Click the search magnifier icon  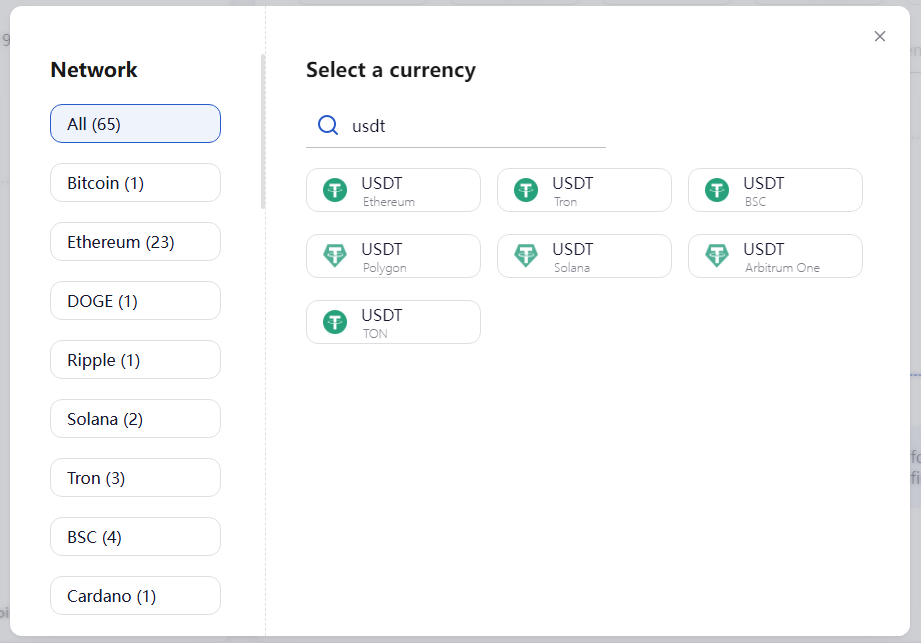[328, 125]
